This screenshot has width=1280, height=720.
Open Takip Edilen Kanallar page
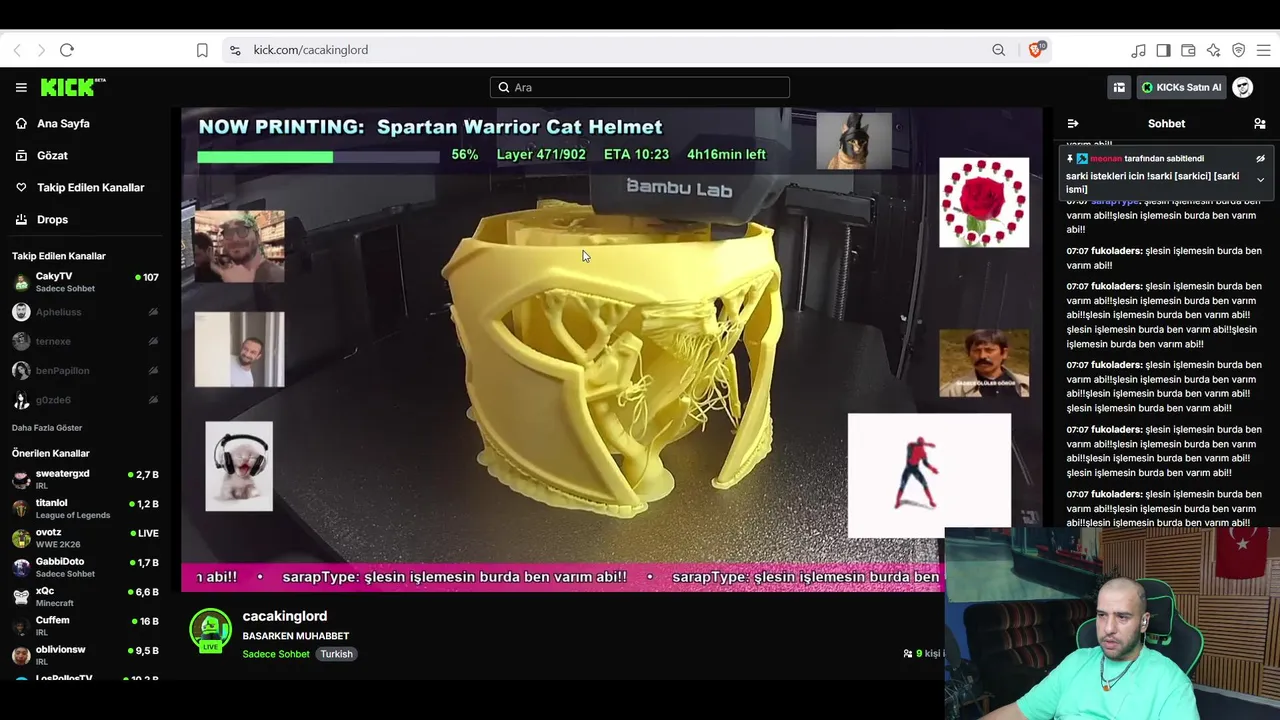tap(90, 187)
